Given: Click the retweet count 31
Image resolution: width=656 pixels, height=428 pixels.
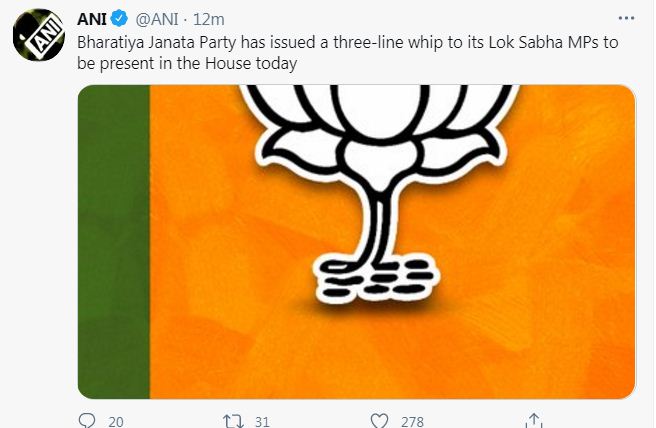Looking at the screenshot, I should (262, 421).
